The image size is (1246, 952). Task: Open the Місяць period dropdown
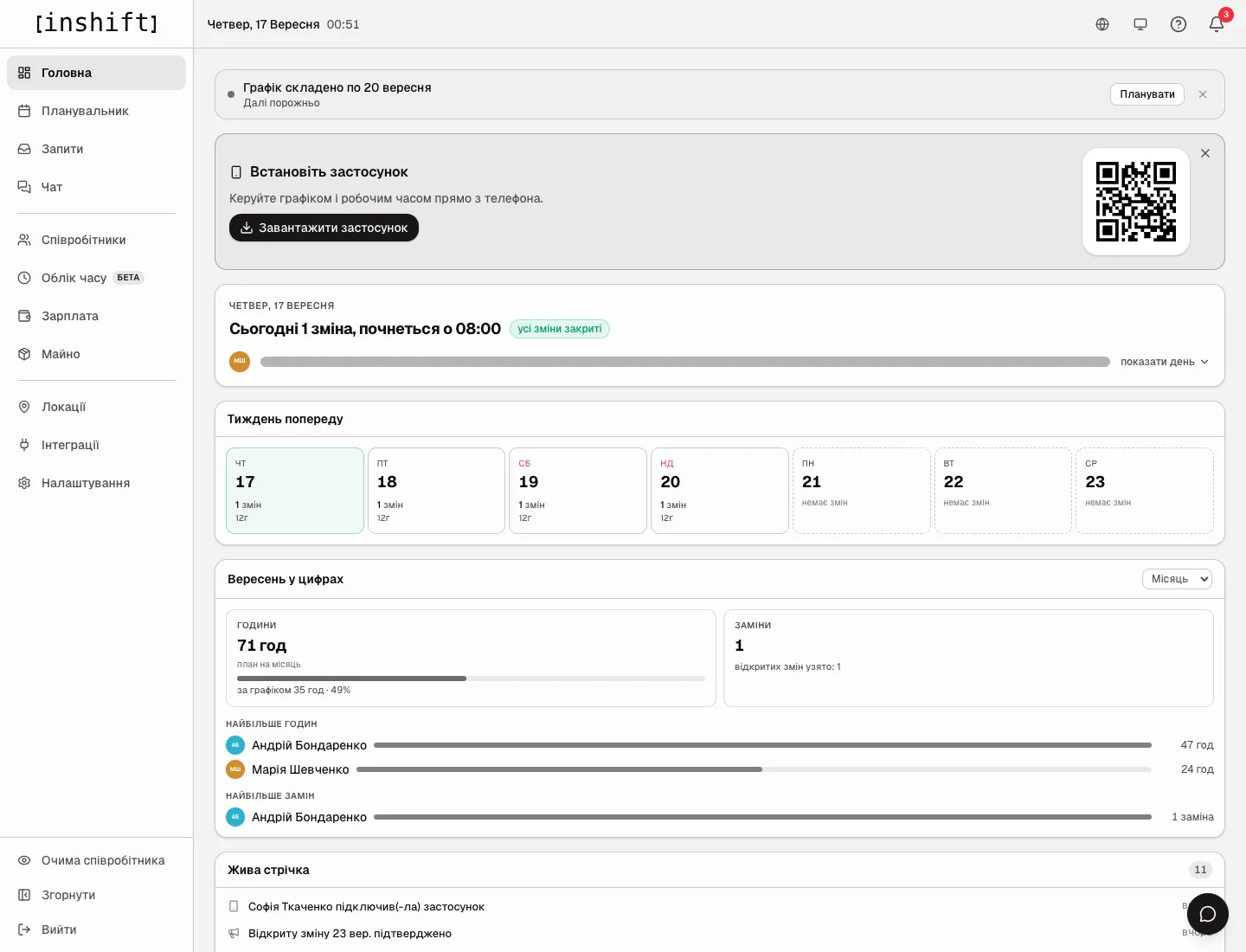pos(1177,579)
